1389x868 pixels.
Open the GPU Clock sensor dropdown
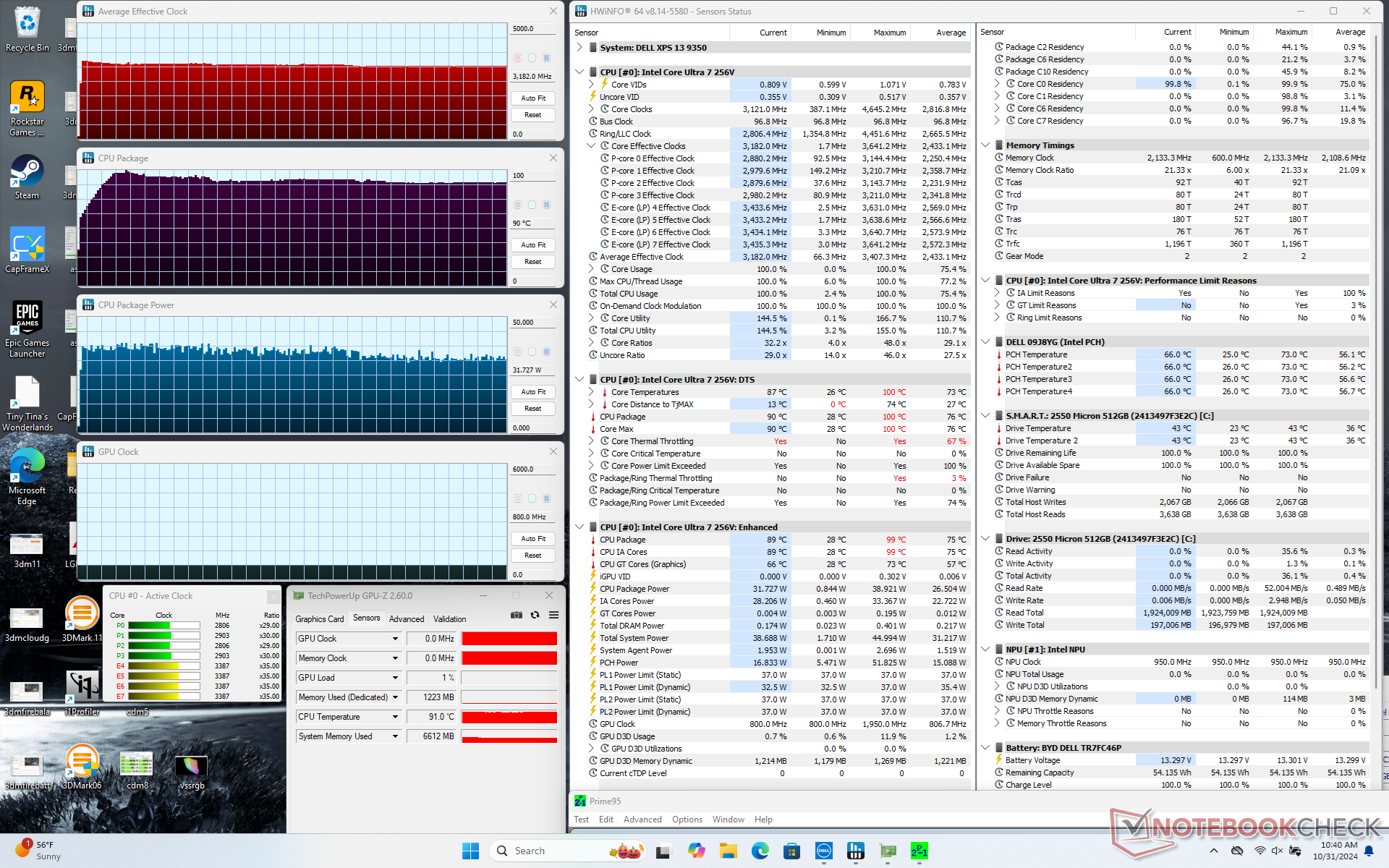(x=395, y=639)
